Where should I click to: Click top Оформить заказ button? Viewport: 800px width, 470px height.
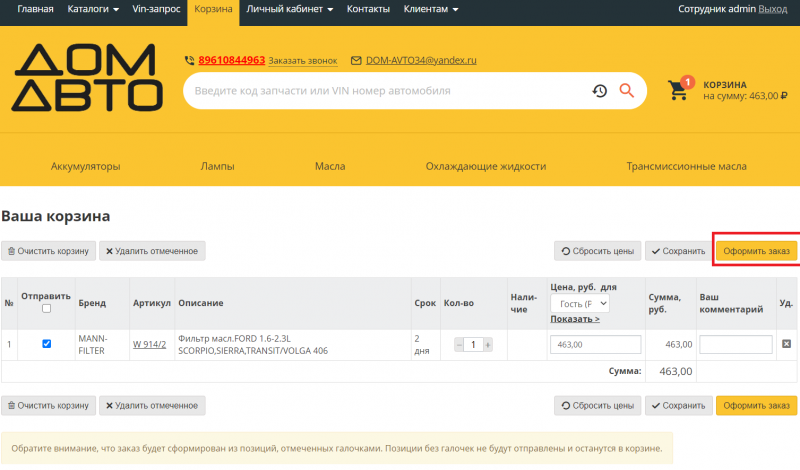756,251
